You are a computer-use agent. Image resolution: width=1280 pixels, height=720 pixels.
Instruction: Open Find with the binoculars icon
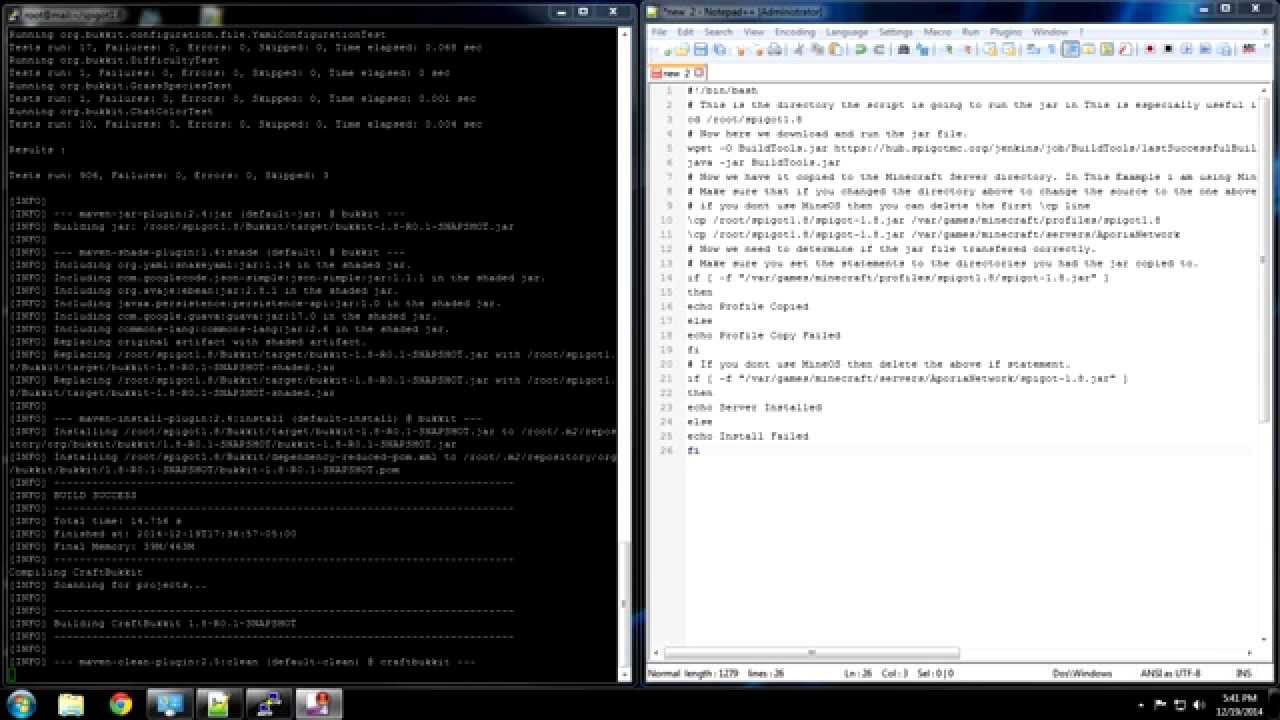point(903,49)
